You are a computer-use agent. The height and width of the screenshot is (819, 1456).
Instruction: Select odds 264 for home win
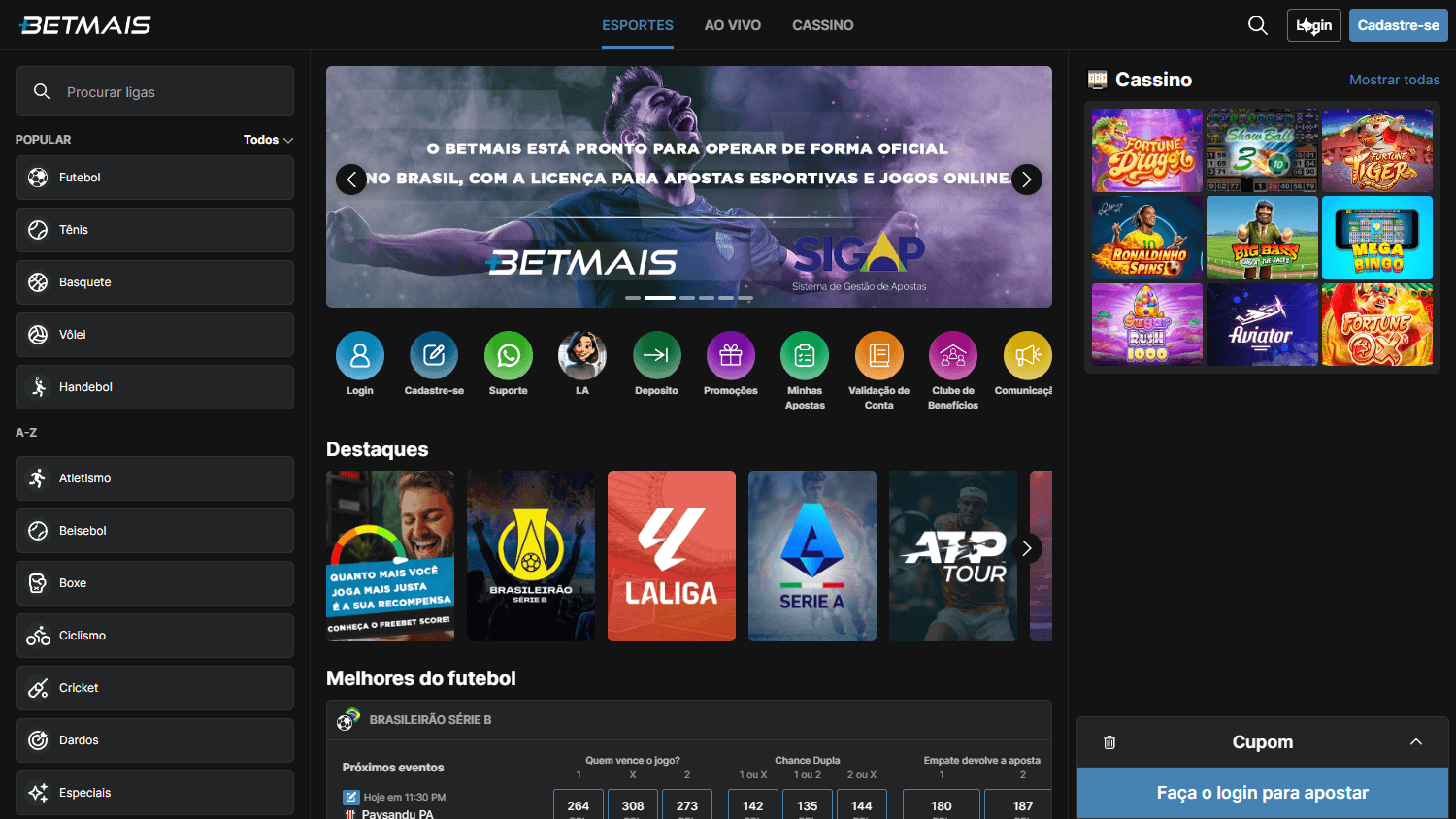[579, 805]
